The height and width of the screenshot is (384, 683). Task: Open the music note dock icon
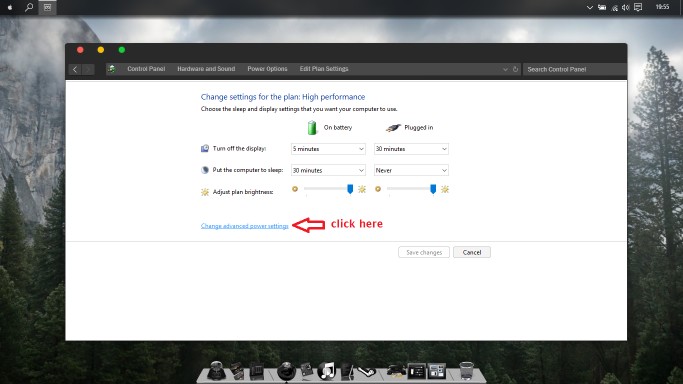pos(327,371)
